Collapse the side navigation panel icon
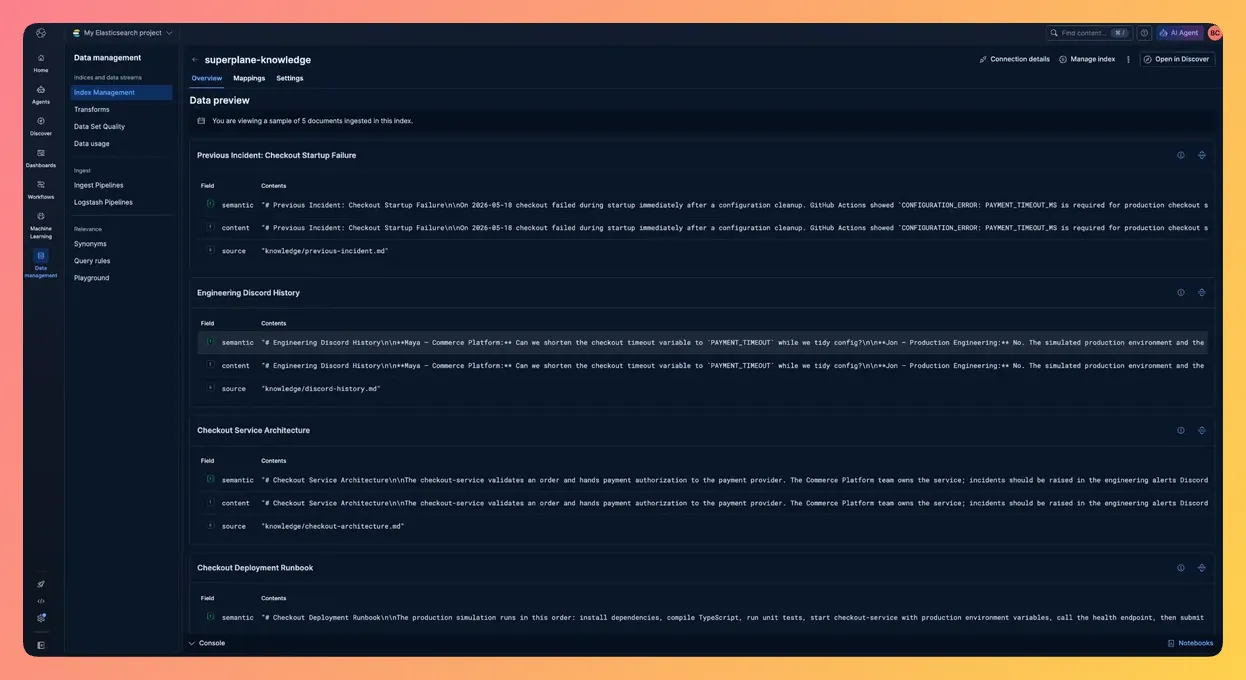The image size is (1246, 680). [x=41, y=645]
